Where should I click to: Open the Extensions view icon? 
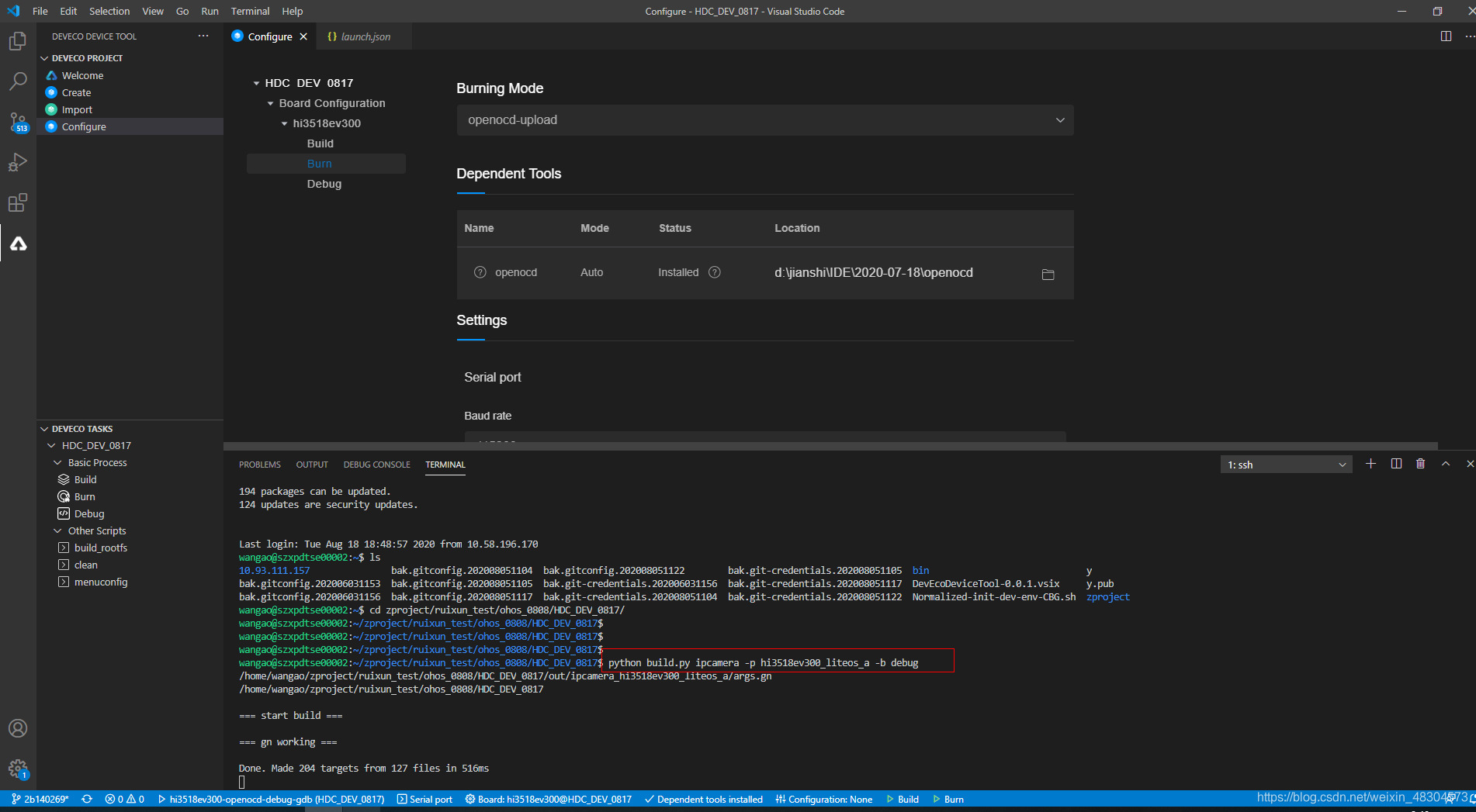point(18,203)
